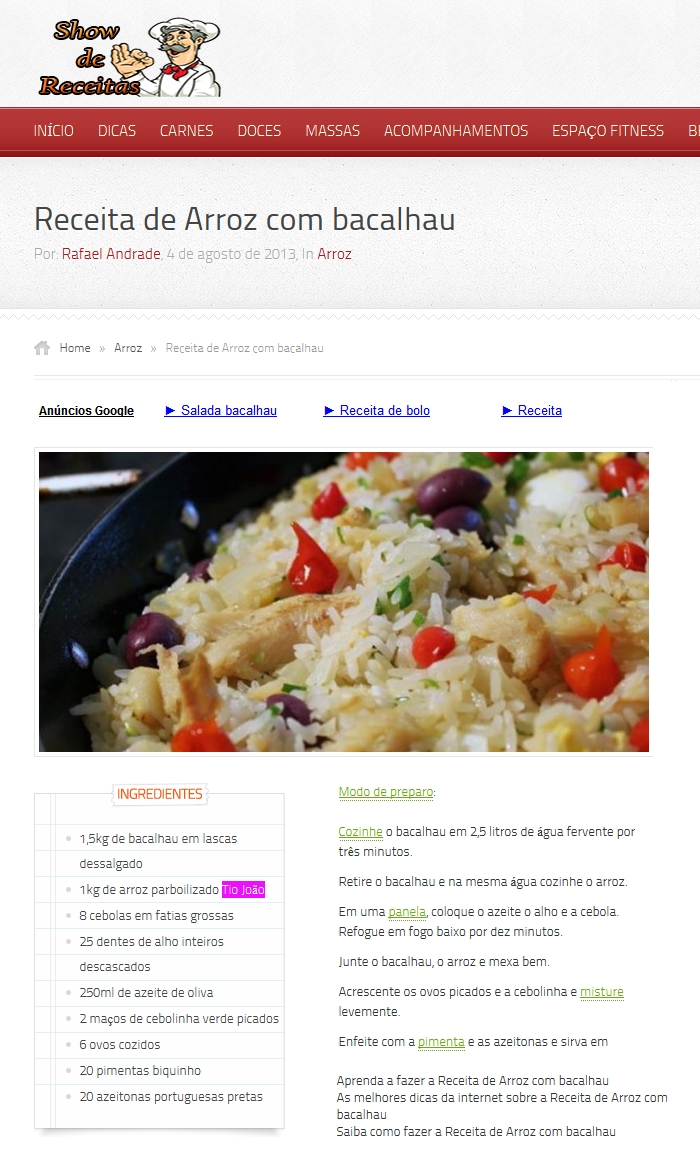This screenshot has height=1169, width=700.
Task: Click Home in the breadcrumb trail
Action: [x=75, y=348]
